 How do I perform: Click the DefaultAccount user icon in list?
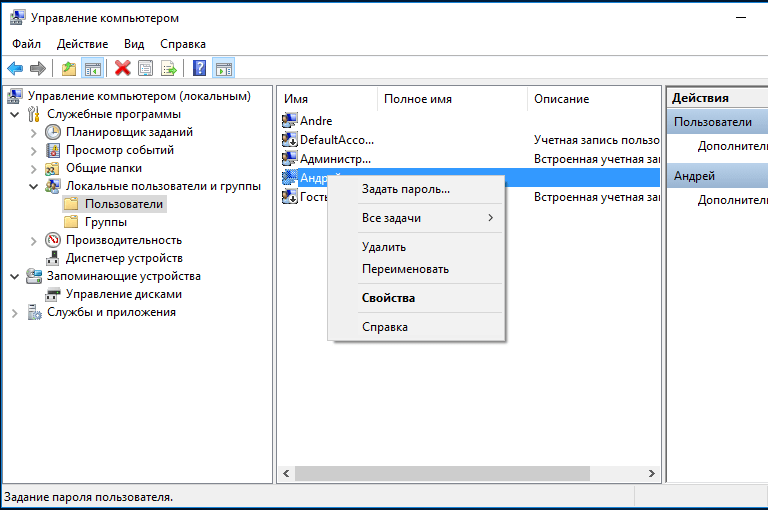pos(290,140)
